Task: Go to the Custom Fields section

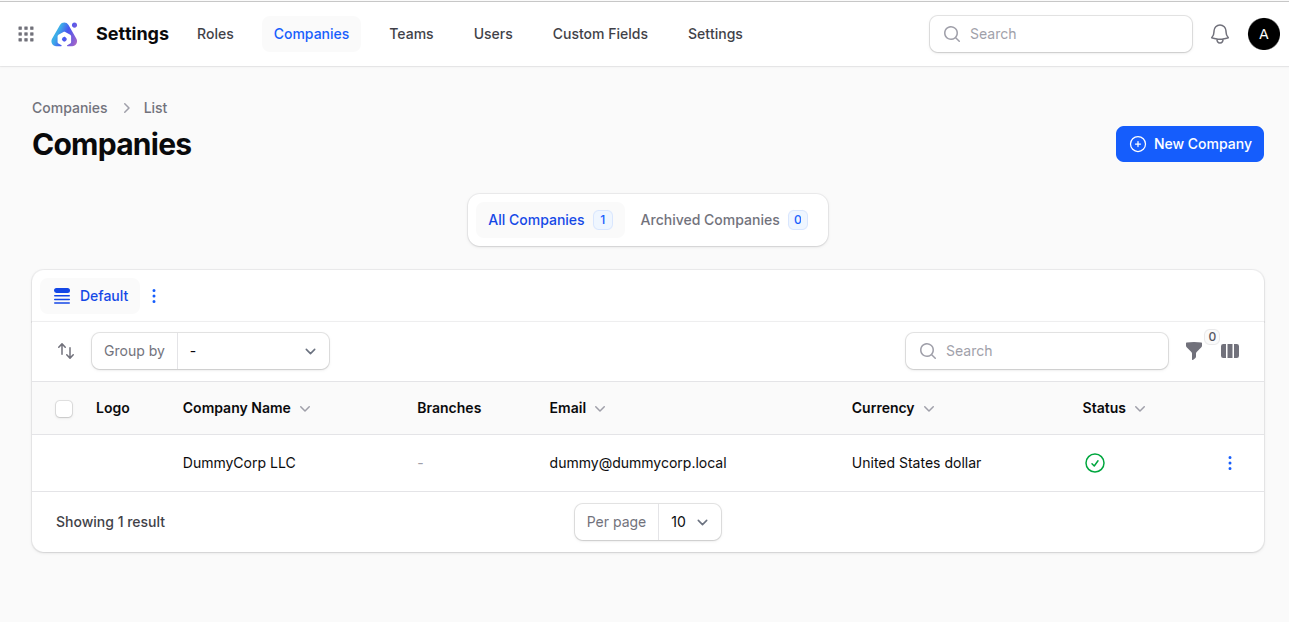Action: (600, 34)
